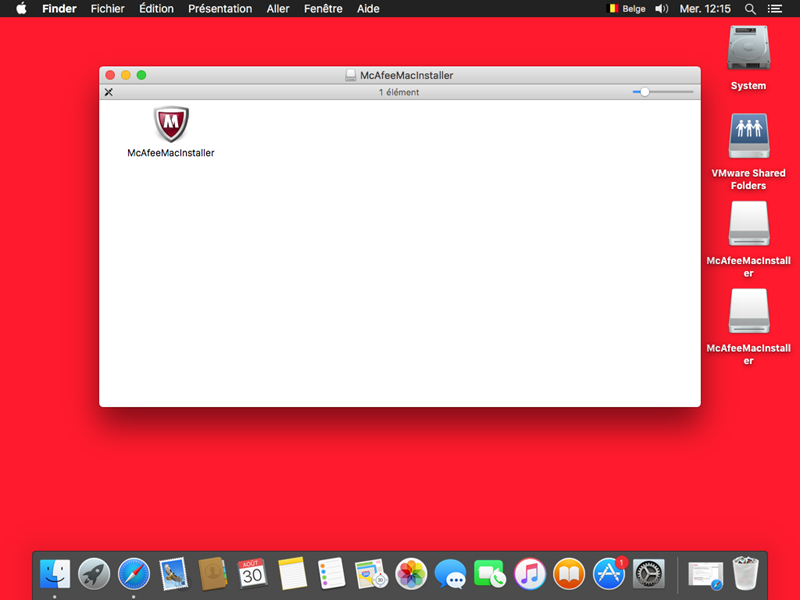Minimize the McAfeeMacInstaller window with yellow button
Image resolution: width=800 pixels, height=600 pixels.
[126, 76]
